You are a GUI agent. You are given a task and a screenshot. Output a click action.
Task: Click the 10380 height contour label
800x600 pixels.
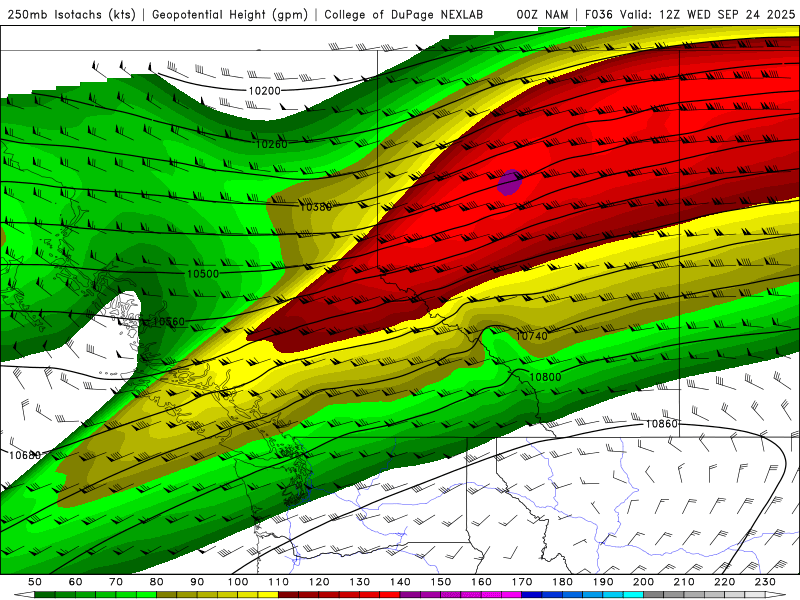(x=315, y=207)
